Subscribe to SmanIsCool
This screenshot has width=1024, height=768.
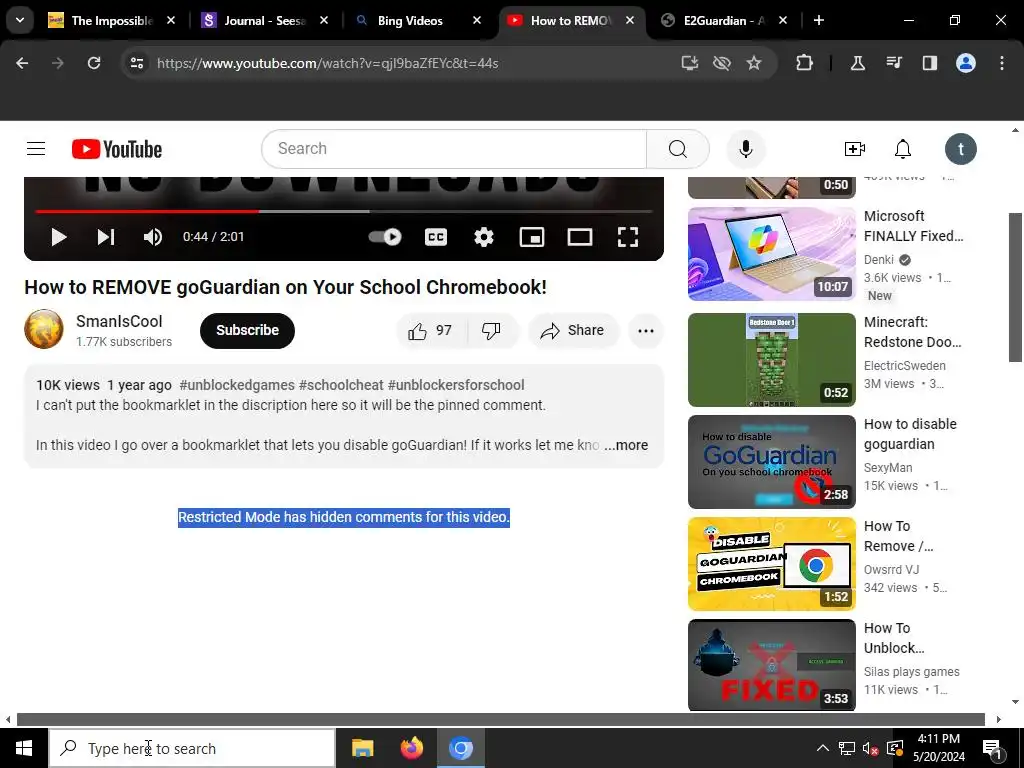[248, 330]
